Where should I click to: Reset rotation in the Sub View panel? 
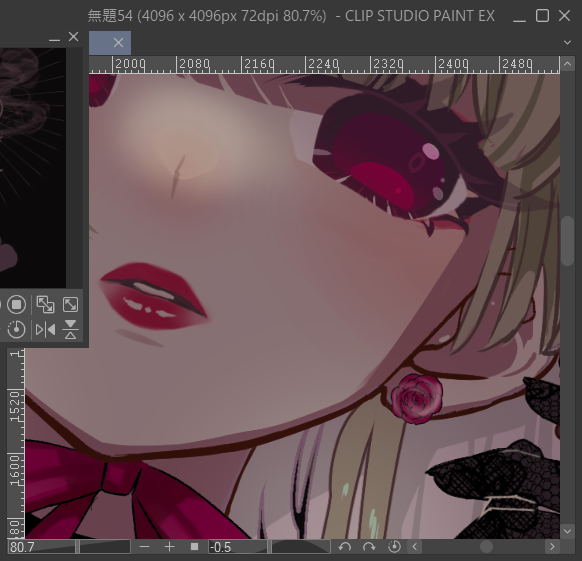16,329
